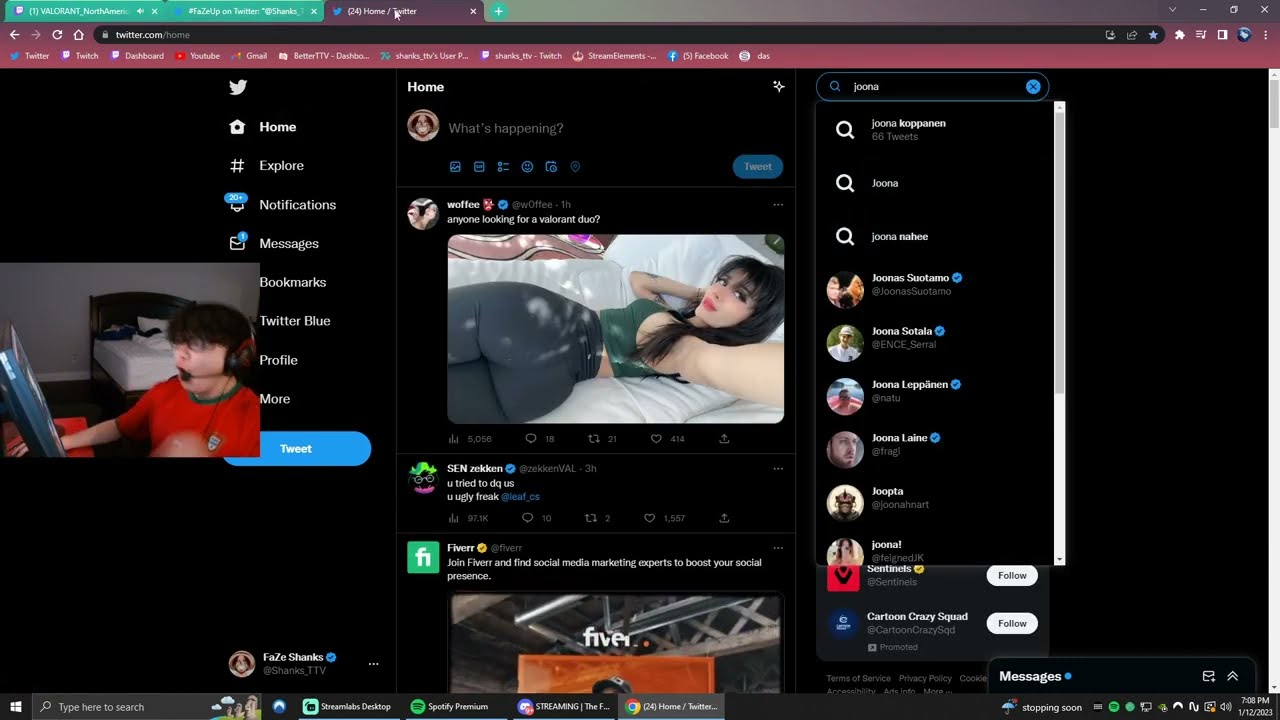The height and width of the screenshot is (720, 1280).
Task: Select the Joona search suggestion
Action: click(934, 184)
